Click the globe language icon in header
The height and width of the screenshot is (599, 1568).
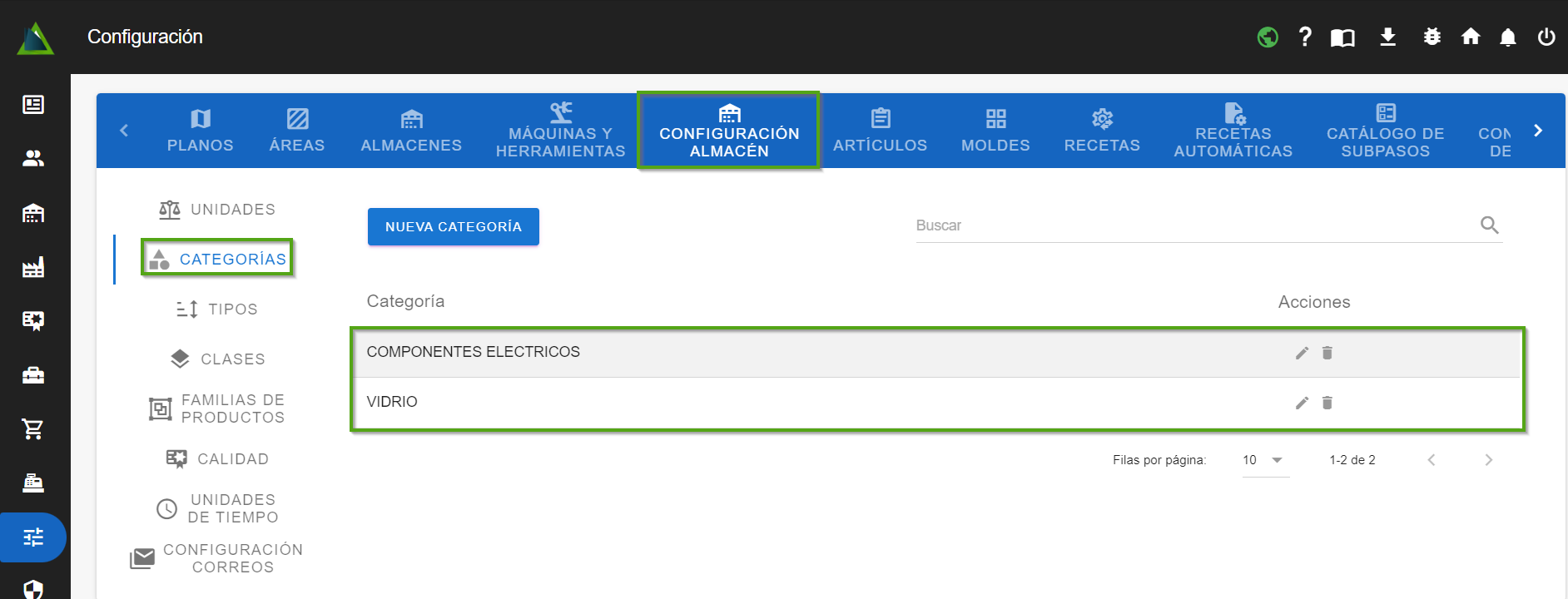[1268, 37]
